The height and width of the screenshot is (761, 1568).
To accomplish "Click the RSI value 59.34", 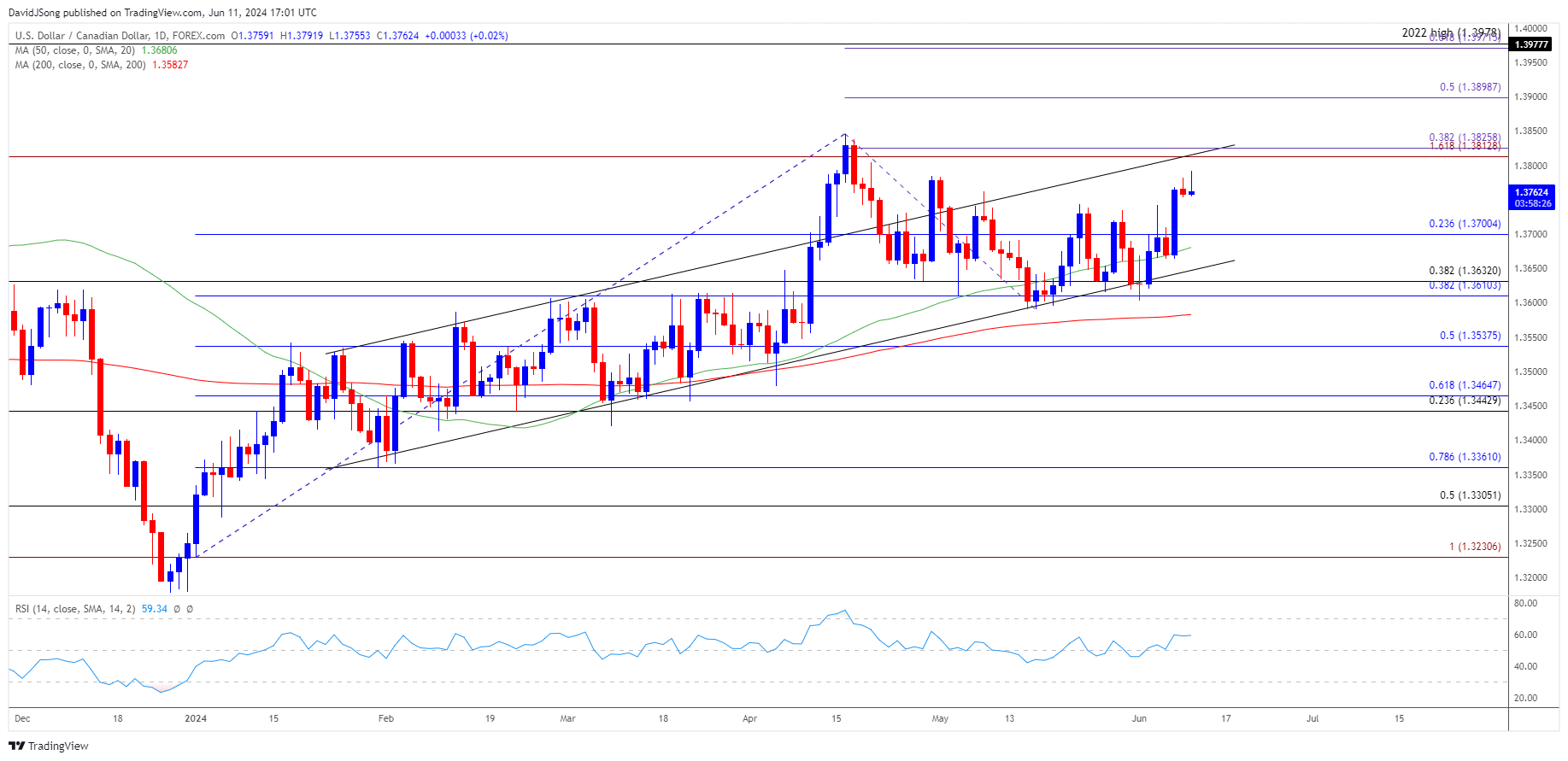I will (155, 609).
